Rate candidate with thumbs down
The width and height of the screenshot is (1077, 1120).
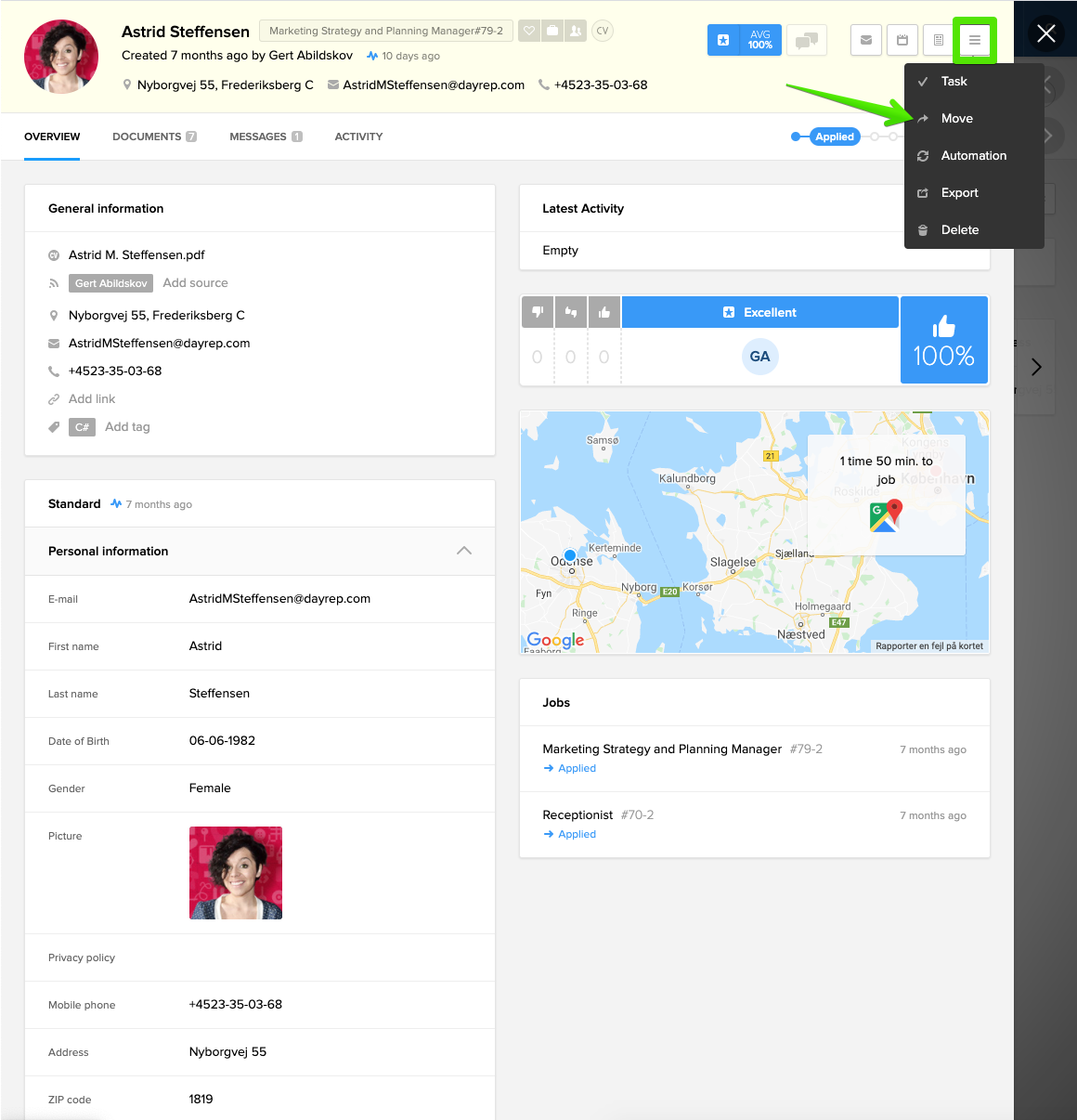tap(538, 312)
